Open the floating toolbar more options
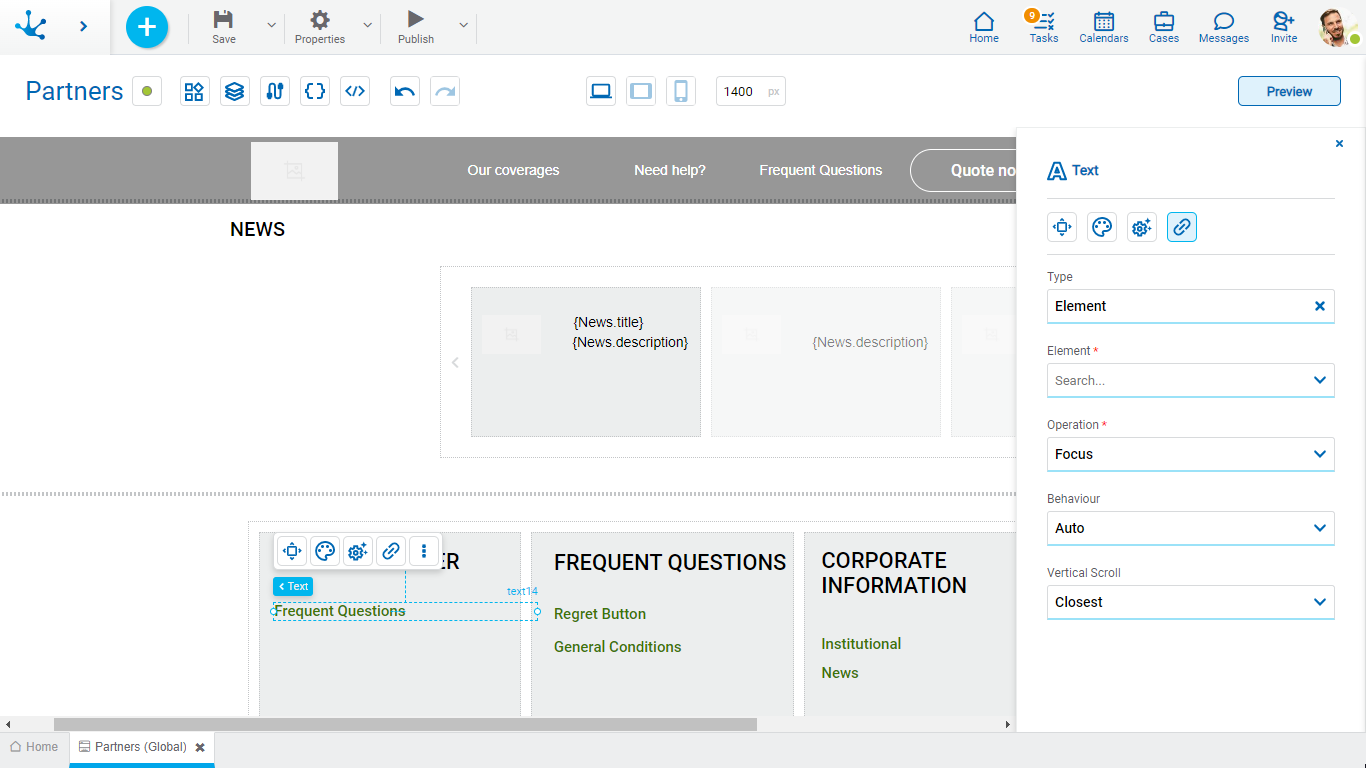 424,550
